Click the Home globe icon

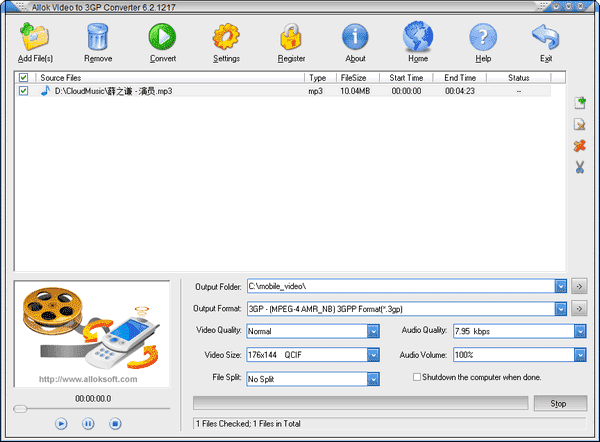(x=418, y=37)
